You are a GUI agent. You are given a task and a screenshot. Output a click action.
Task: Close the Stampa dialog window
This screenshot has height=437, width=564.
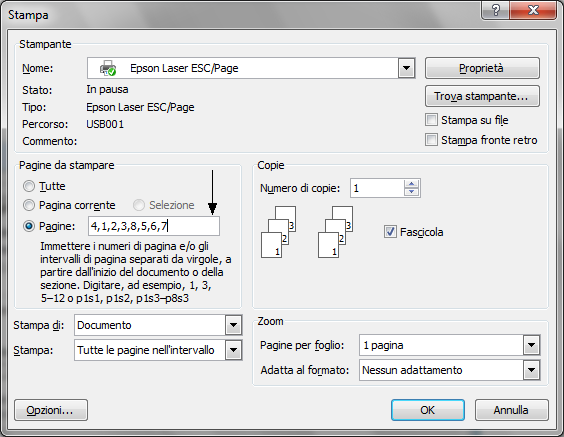[533, 10]
